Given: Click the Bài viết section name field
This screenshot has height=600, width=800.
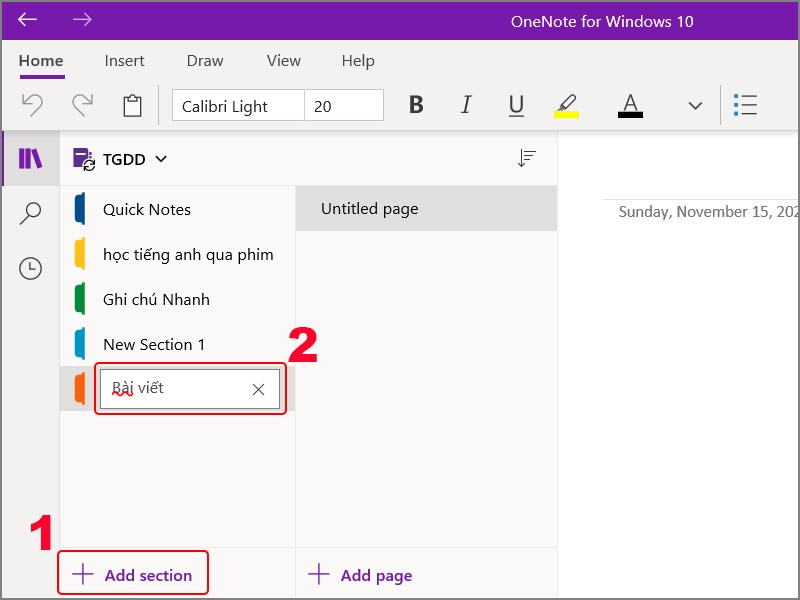Looking at the screenshot, I should tap(190, 389).
